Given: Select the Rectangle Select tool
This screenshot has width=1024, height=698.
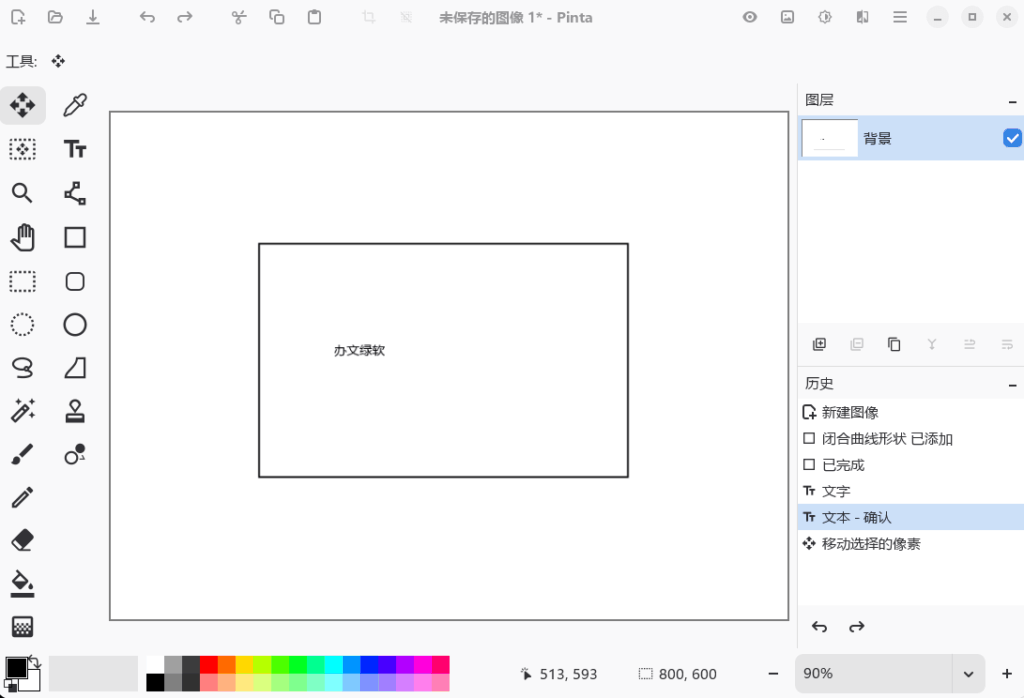Looking at the screenshot, I should (x=23, y=281).
